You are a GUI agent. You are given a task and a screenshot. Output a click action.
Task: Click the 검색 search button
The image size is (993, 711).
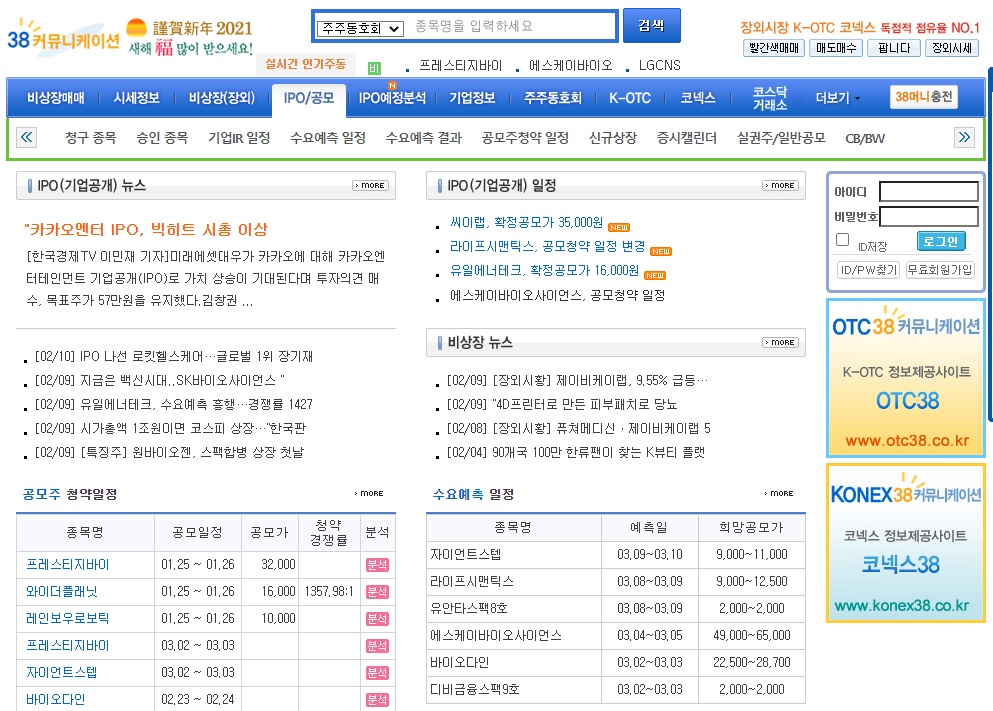pyautogui.click(x=652, y=25)
